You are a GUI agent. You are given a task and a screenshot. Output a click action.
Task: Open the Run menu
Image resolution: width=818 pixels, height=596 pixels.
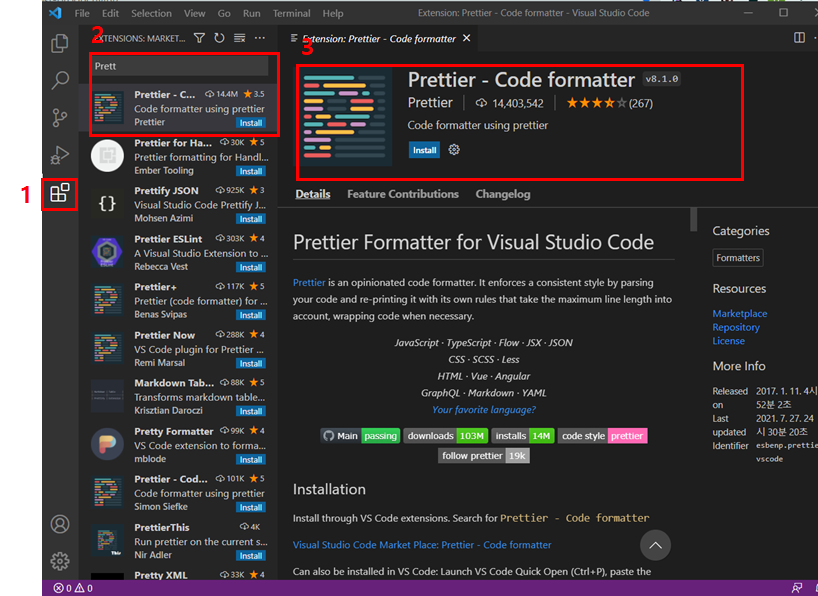click(x=251, y=14)
